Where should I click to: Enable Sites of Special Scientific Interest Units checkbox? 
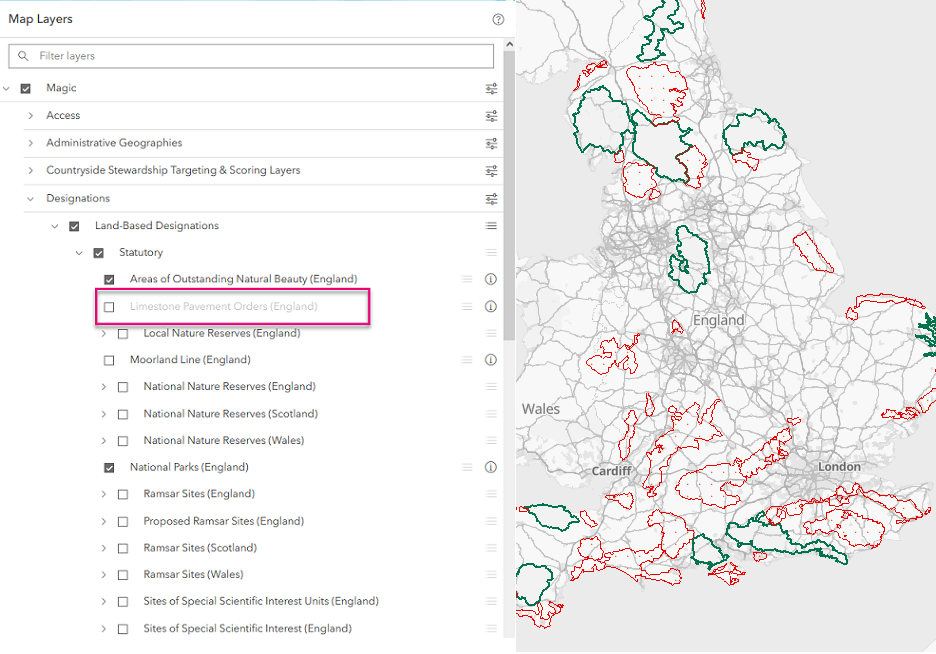[123, 601]
